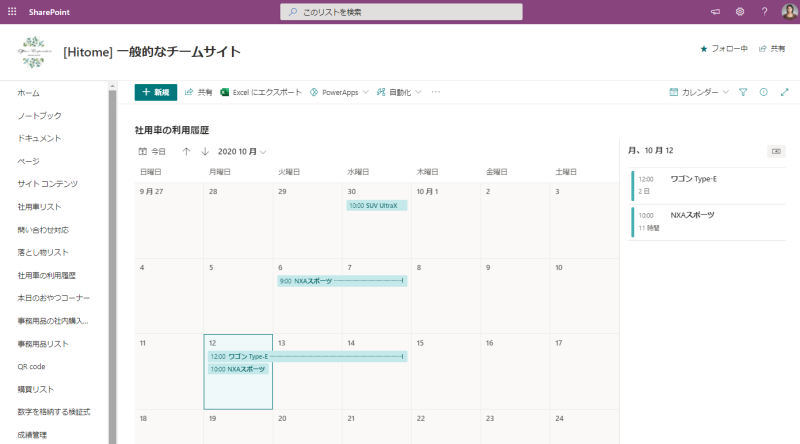Click the 共有 share button in site header
Image resolution: width=800 pixels, height=444 pixels.
[772, 48]
